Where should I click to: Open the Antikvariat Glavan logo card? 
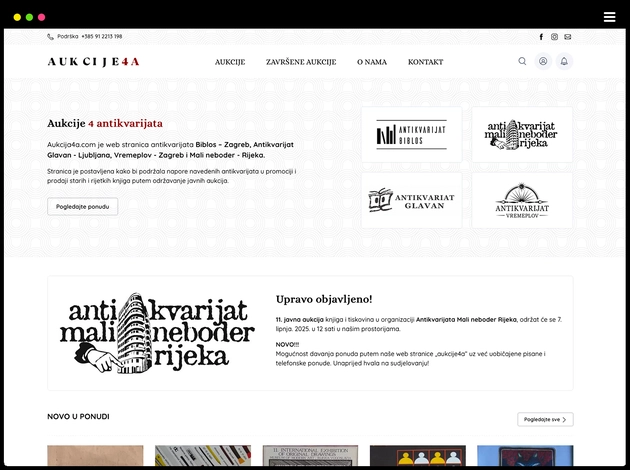pyautogui.click(x=412, y=200)
